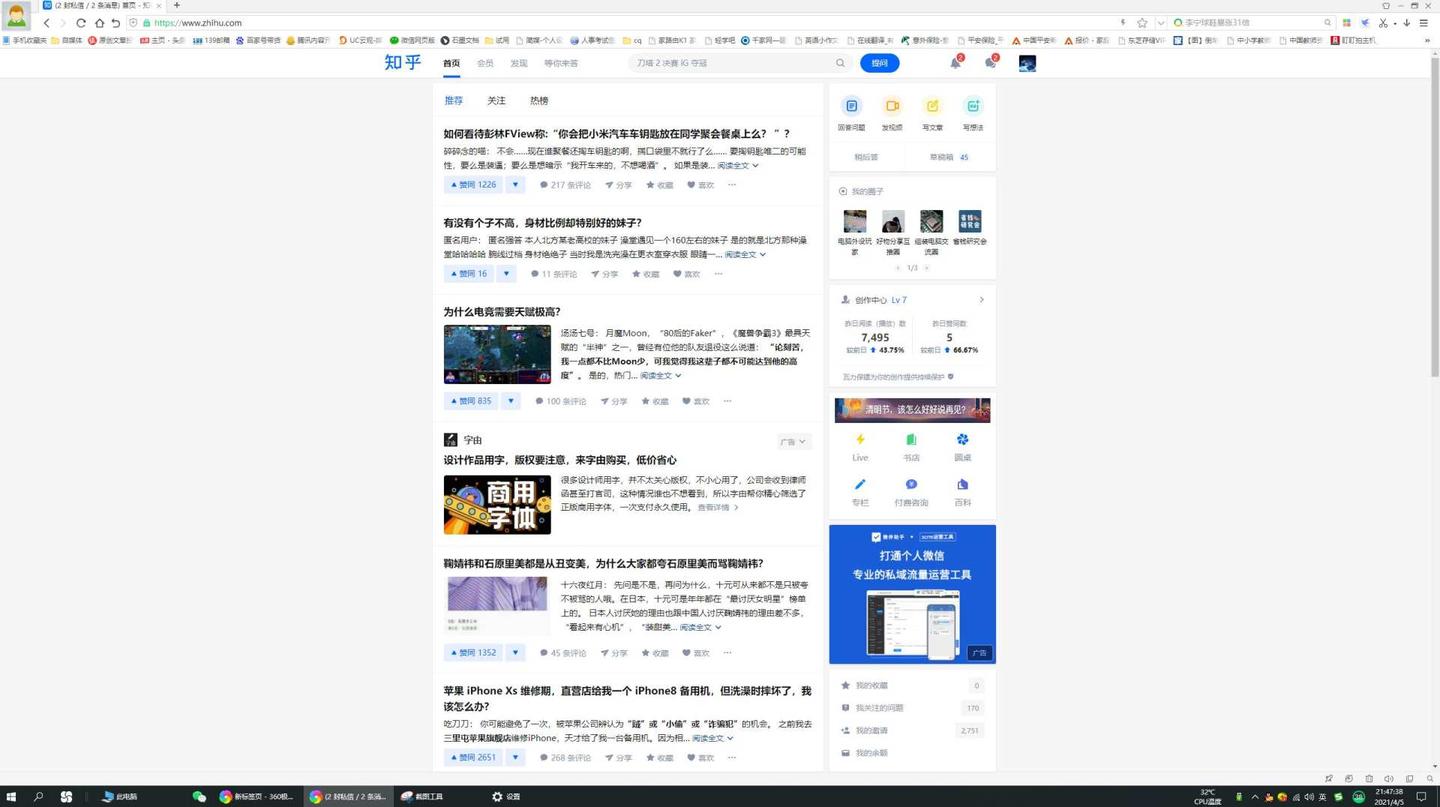Click the bookmark star icon in the address bar
Screen dimensions: 1440x807
click(1142, 23)
